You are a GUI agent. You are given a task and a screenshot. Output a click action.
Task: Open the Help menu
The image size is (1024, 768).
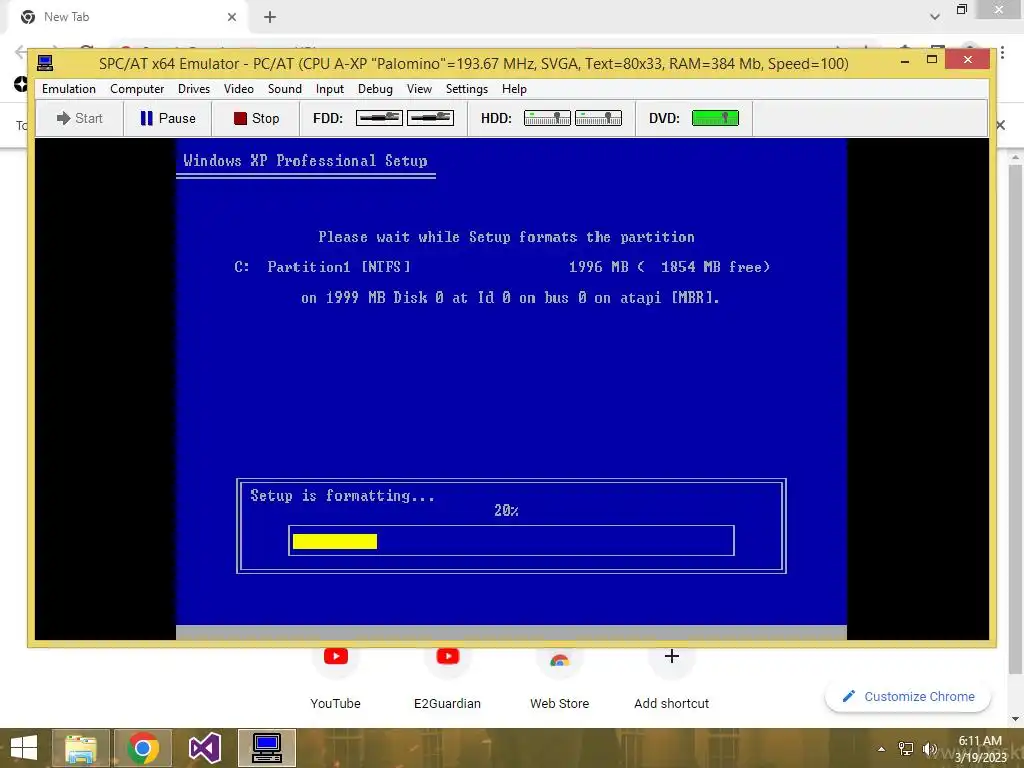coord(514,89)
